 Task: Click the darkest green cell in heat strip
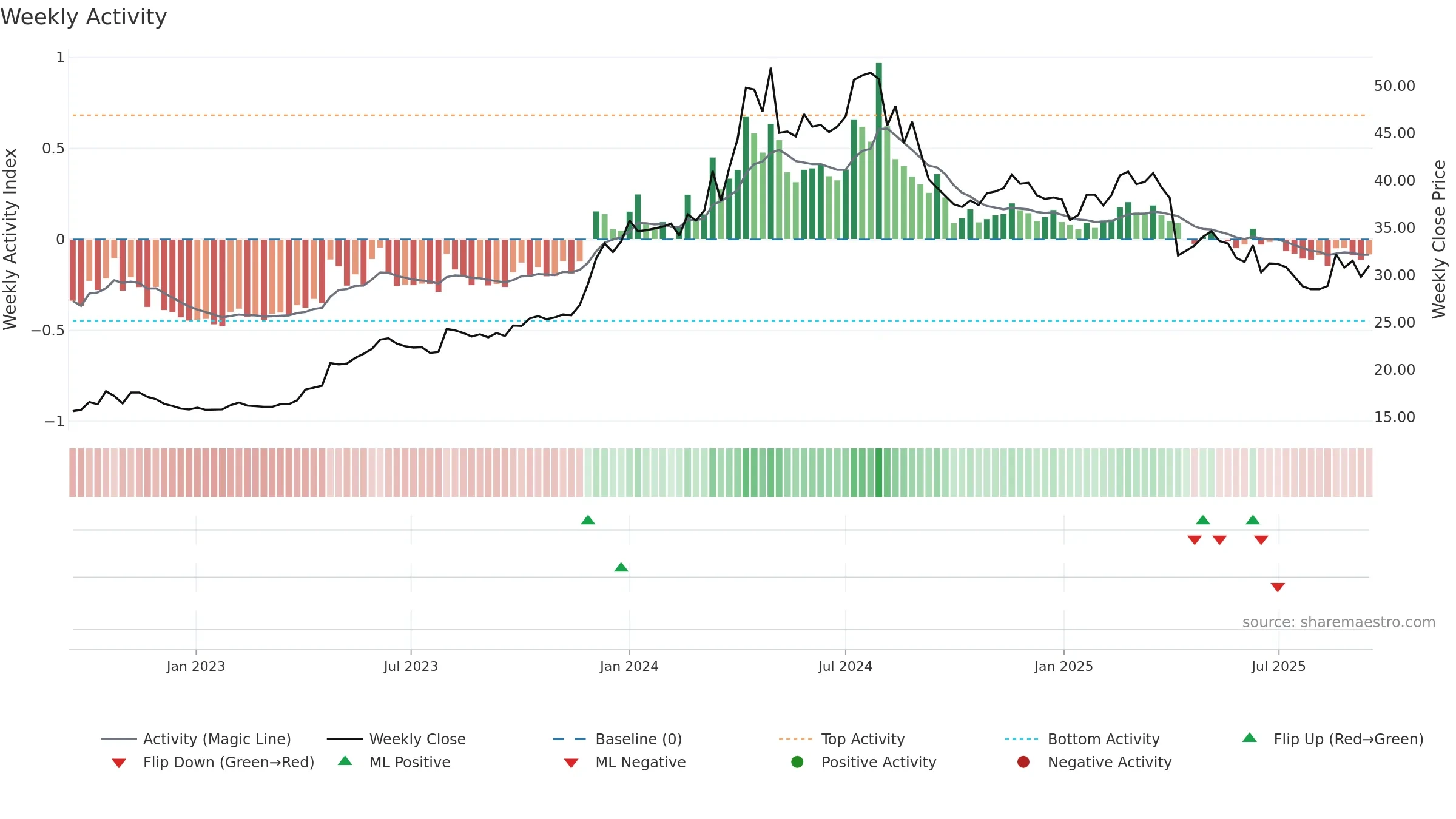(878, 473)
